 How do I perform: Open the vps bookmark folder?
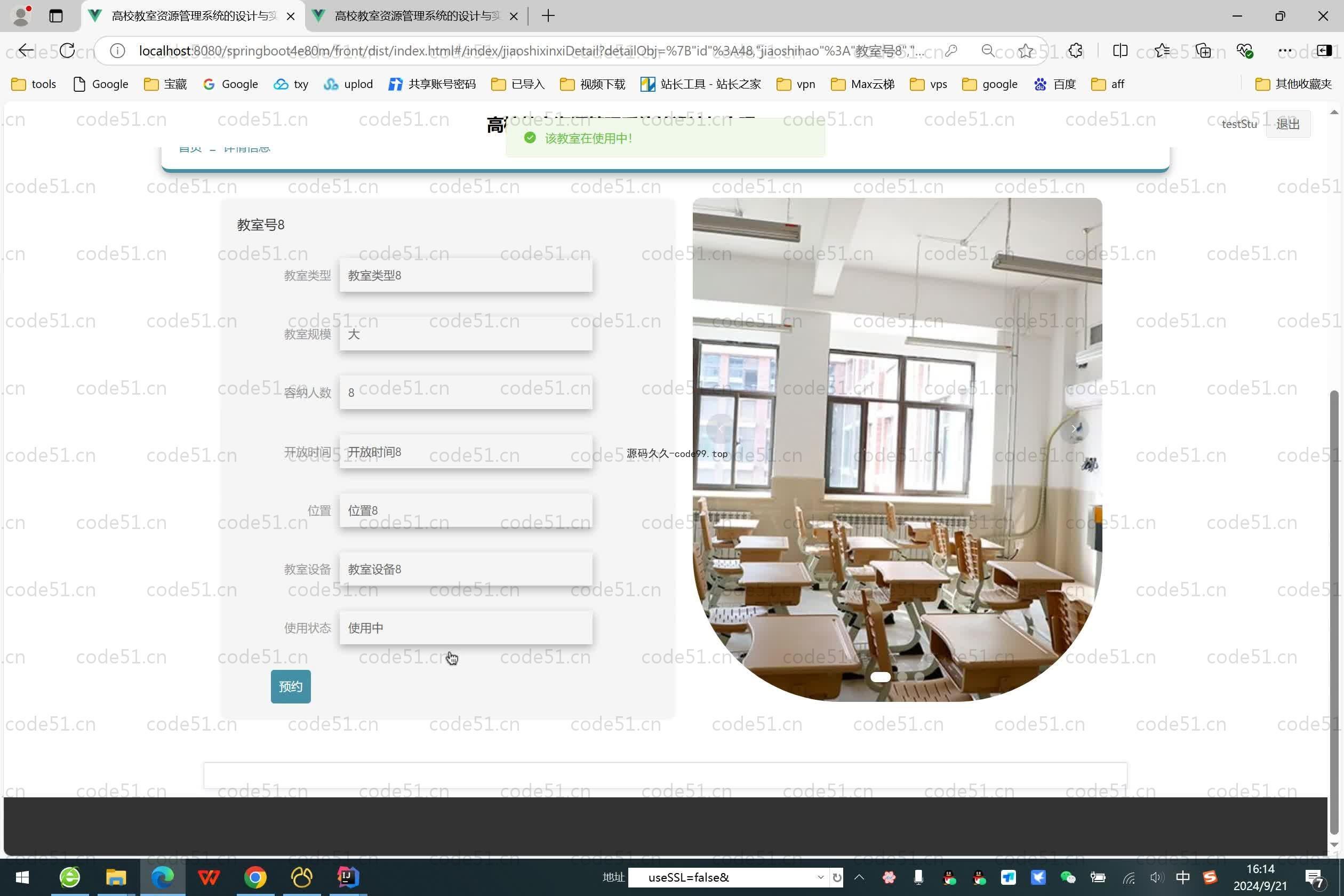pyautogui.click(x=929, y=84)
